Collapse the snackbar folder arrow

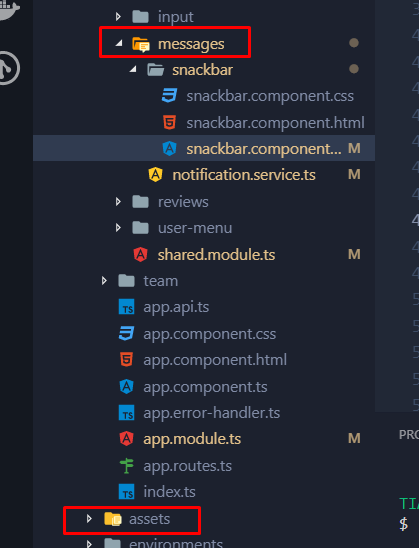coord(133,69)
